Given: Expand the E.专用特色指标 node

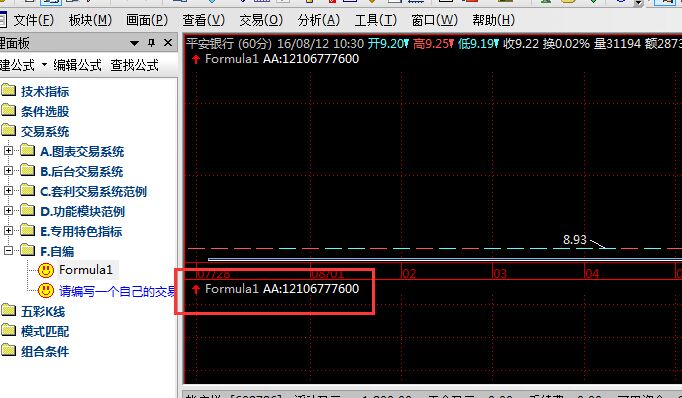Looking at the screenshot, I should pyautogui.click(x=8, y=231).
